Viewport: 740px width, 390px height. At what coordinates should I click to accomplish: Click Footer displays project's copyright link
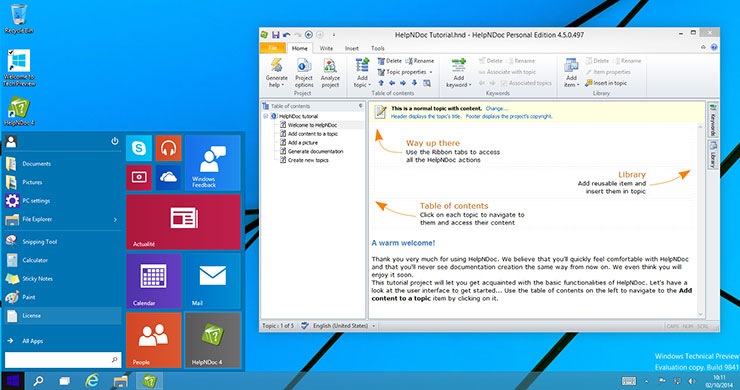click(509, 116)
